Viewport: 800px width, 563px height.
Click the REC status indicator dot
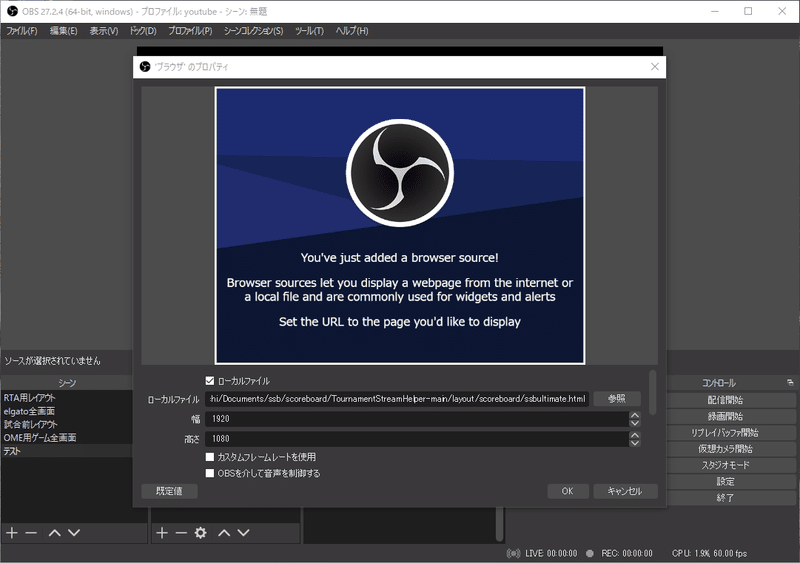click(x=590, y=553)
